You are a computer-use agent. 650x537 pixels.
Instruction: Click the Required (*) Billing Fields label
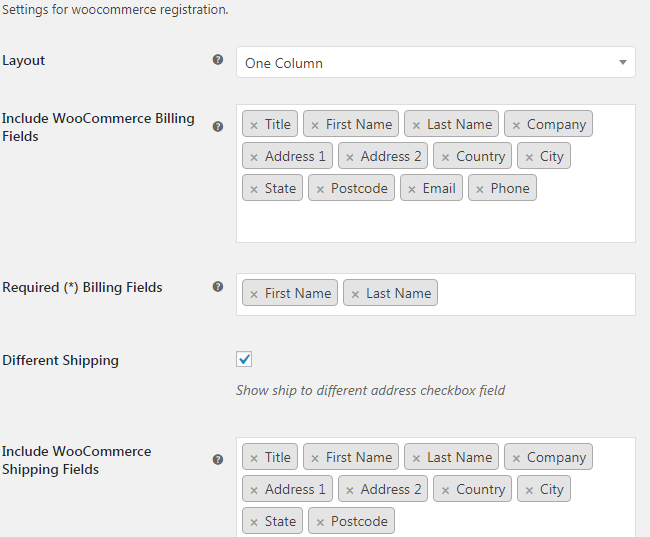point(82,287)
